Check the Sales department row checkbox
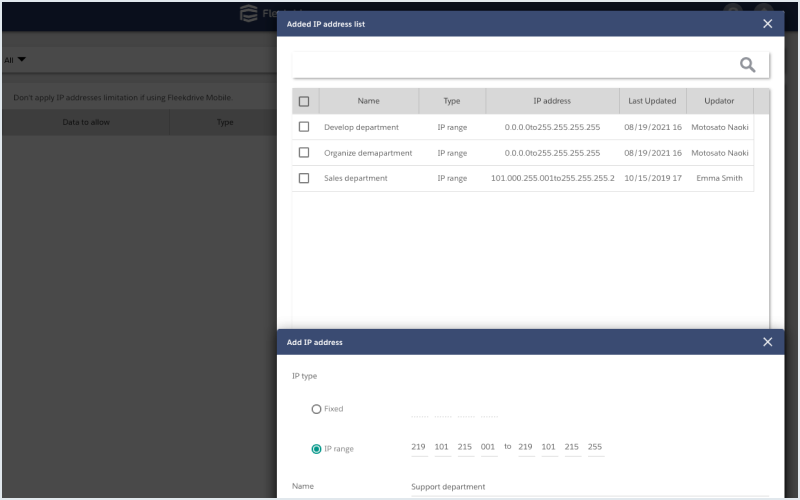The width and height of the screenshot is (800, 500). (304, 178)
